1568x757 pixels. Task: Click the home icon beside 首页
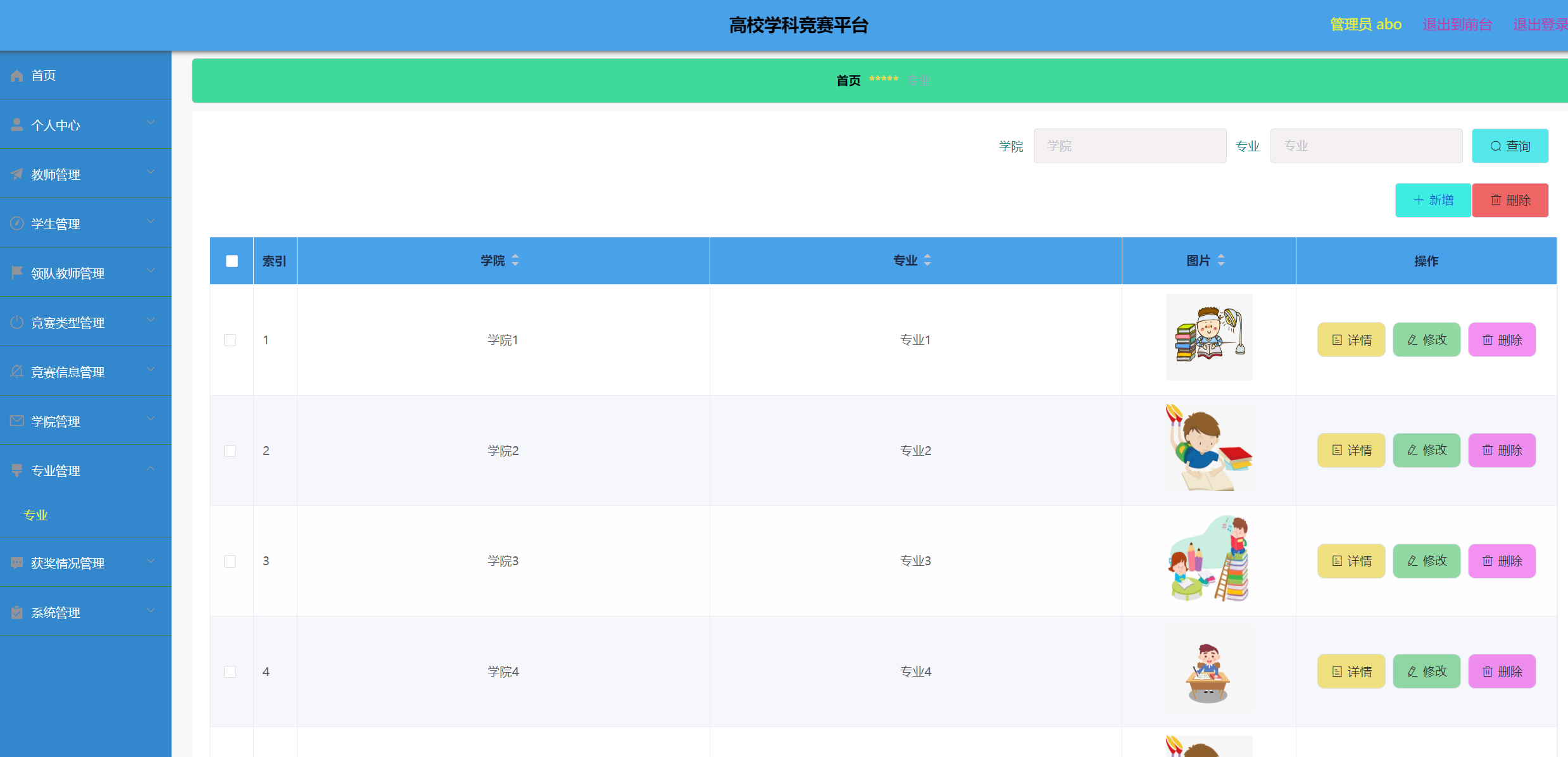coord(17,75)
